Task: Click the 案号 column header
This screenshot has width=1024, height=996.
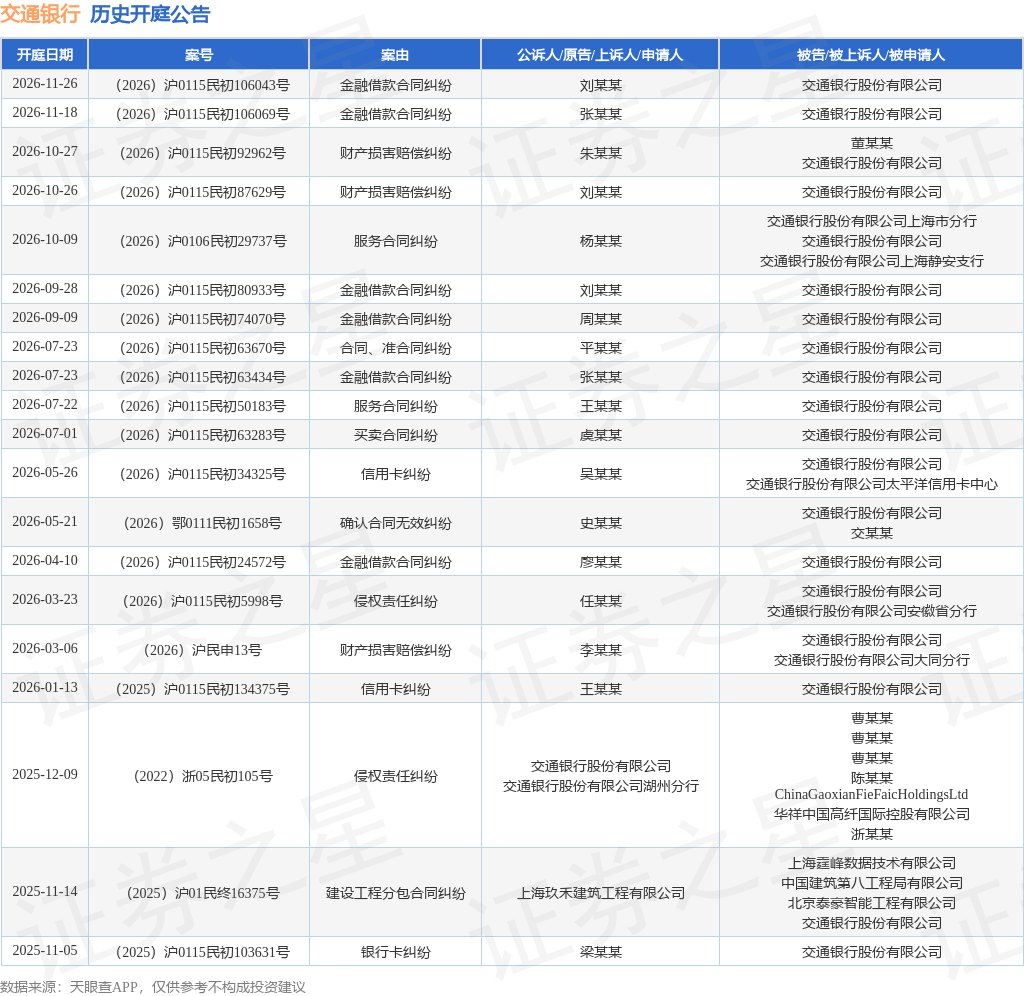Action: coord(199,55)
